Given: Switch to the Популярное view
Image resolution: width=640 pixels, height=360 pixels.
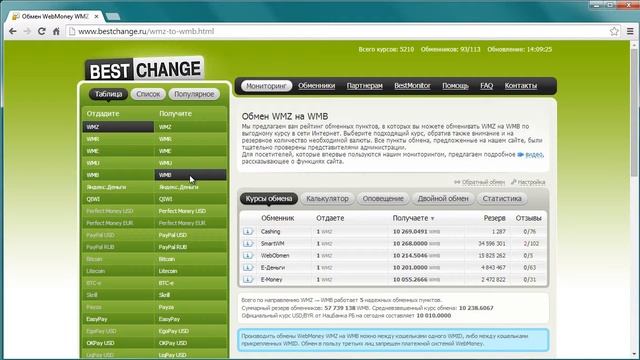Looking at the screenshot, I should (194, 94).
